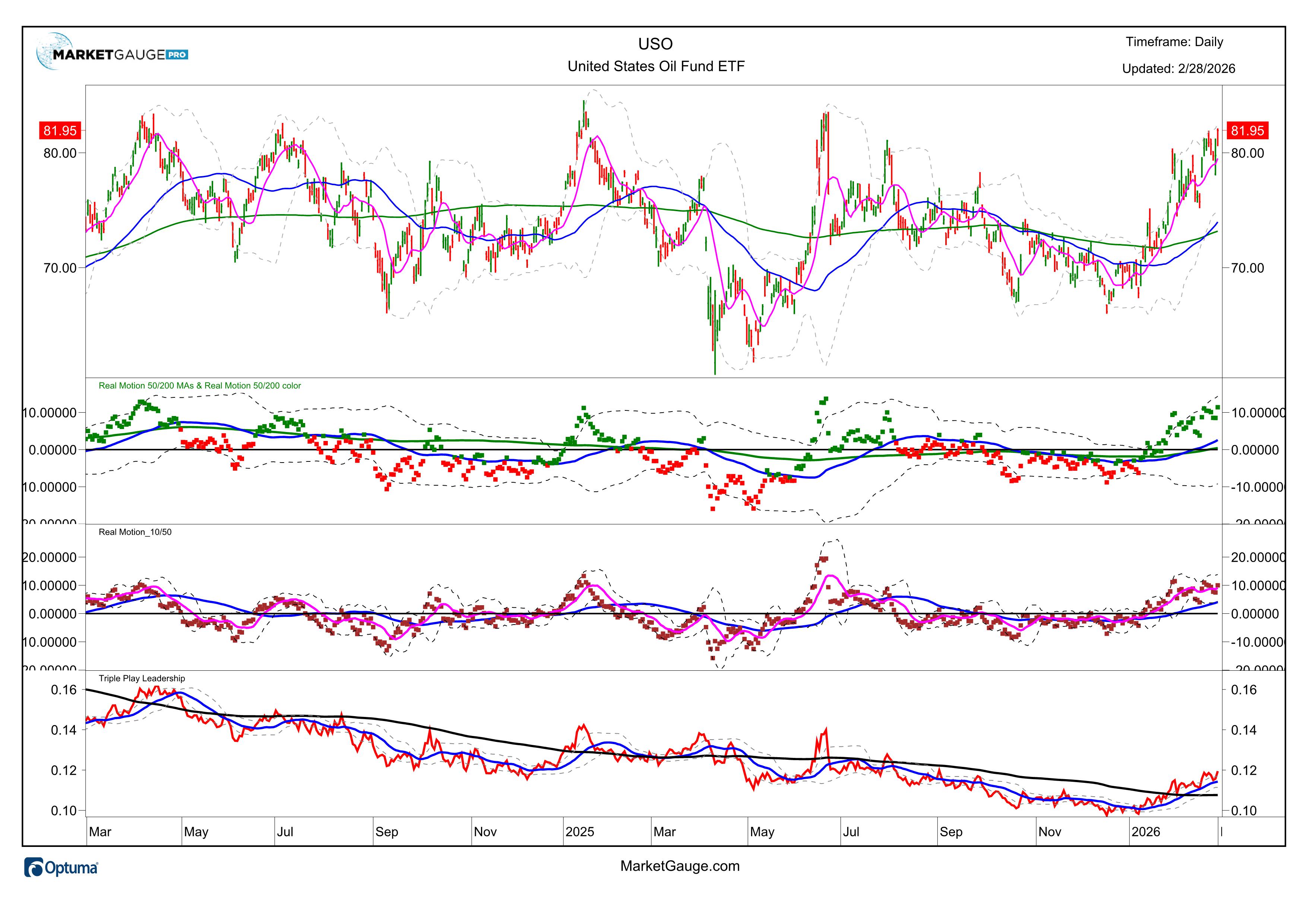The image size is (1307, 924).
Task: Click the left red 81.95 price tag
Action: (x=60, y=131)
